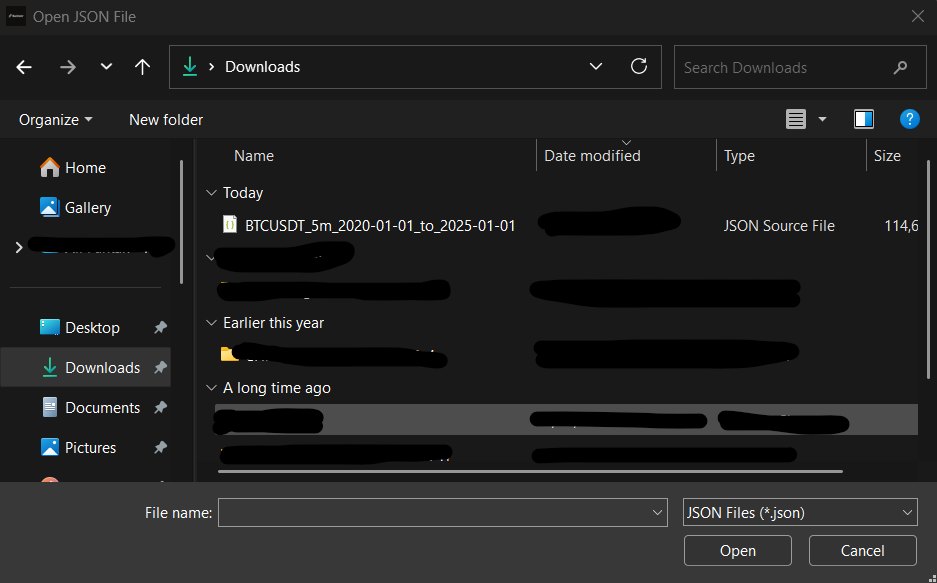The width and height of the screenshot is (937, 583).
Task: Collapse the Today group
Action: pos(210,192)
